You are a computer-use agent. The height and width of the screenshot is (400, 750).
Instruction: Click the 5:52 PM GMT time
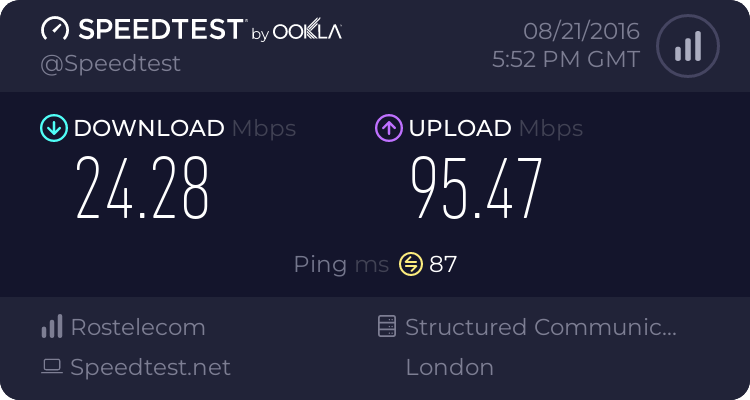point(566,60)
